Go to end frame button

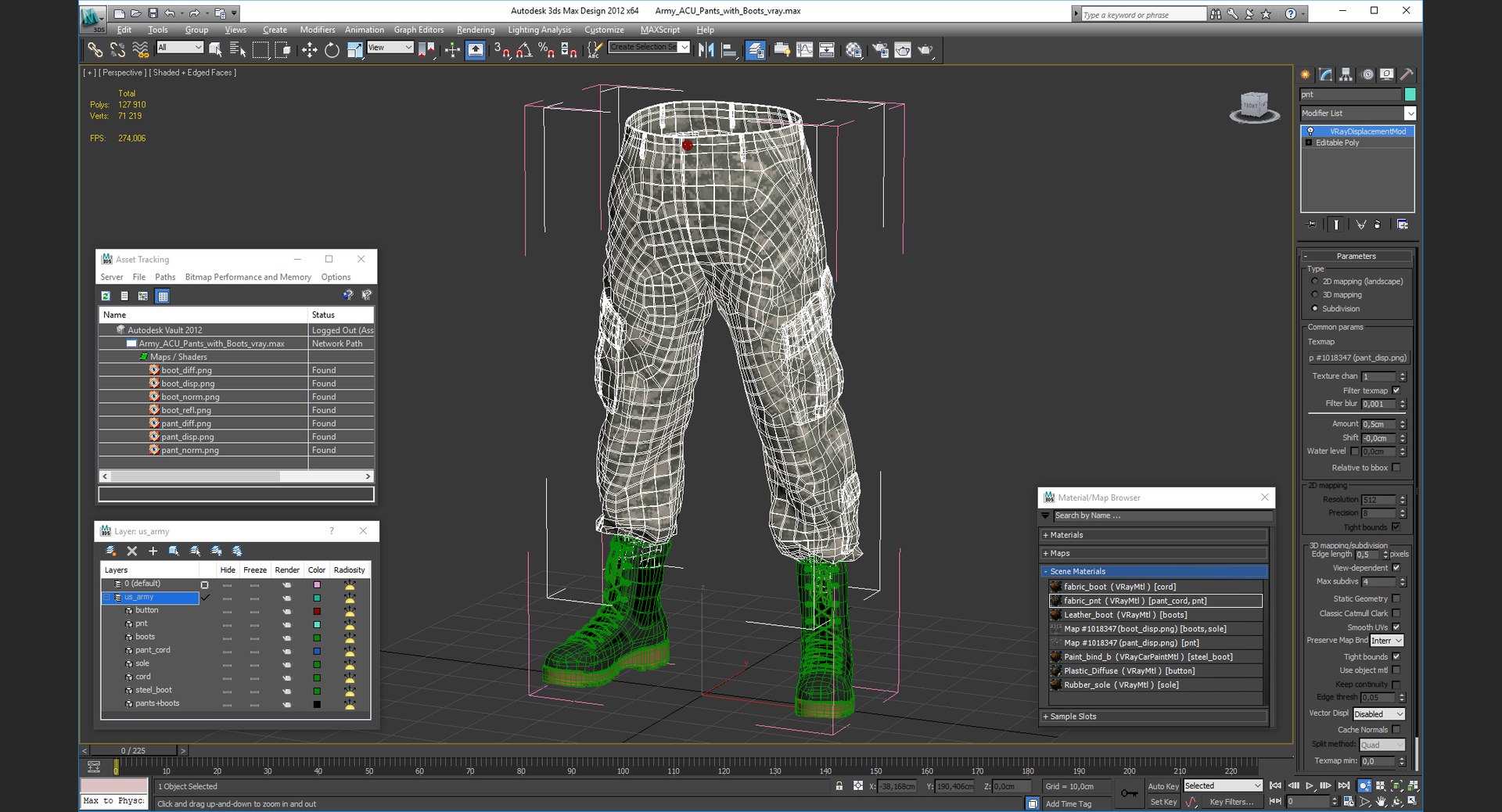[x=1344, y=786]
